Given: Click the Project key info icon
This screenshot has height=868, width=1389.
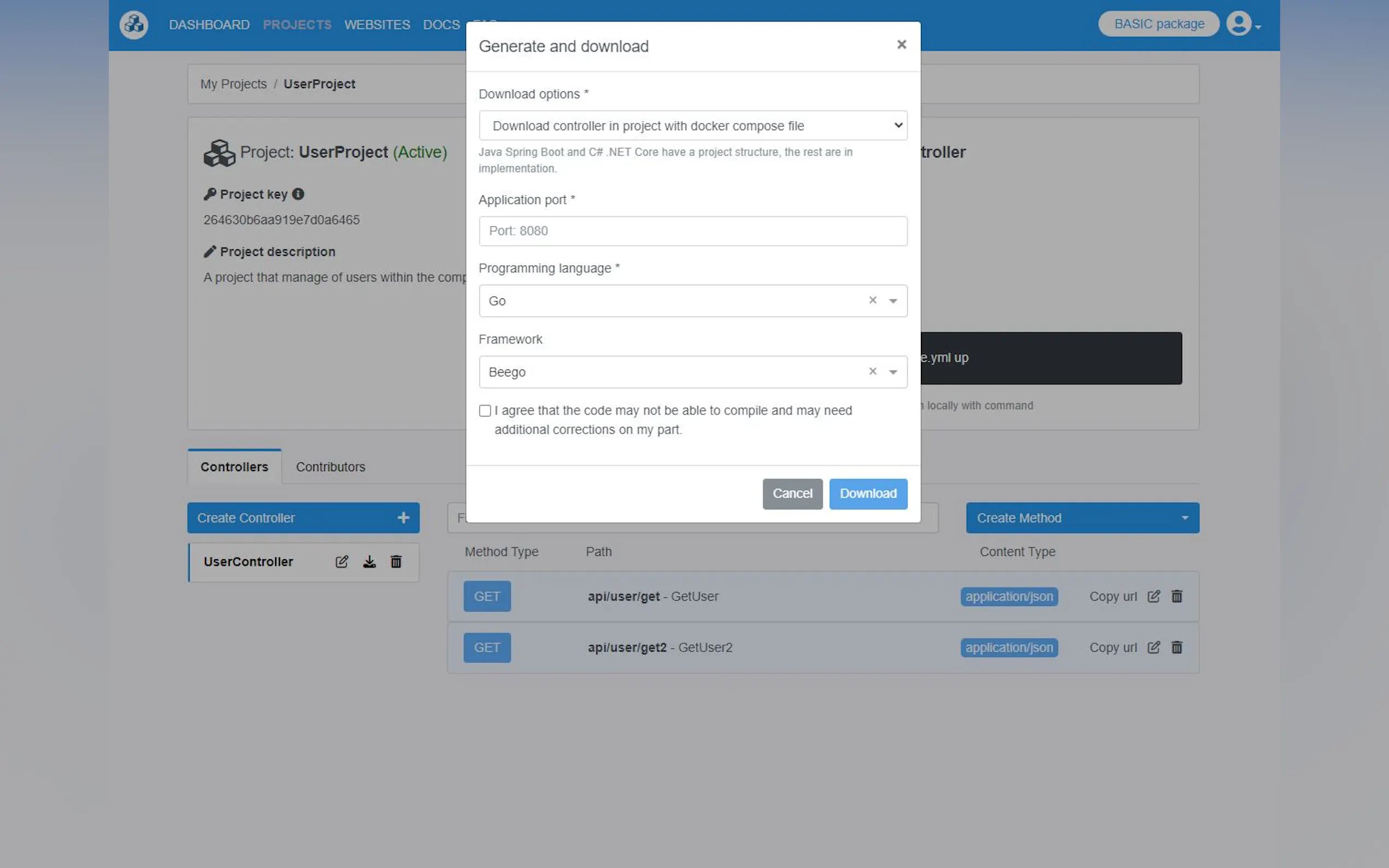Looking at the screenshot, I should click(298, 194).
